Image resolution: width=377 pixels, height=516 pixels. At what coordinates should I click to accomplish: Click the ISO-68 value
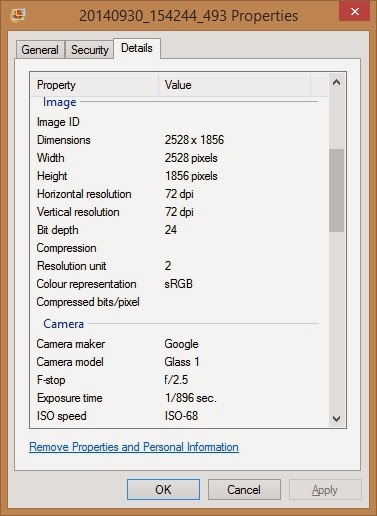[181, 416]
